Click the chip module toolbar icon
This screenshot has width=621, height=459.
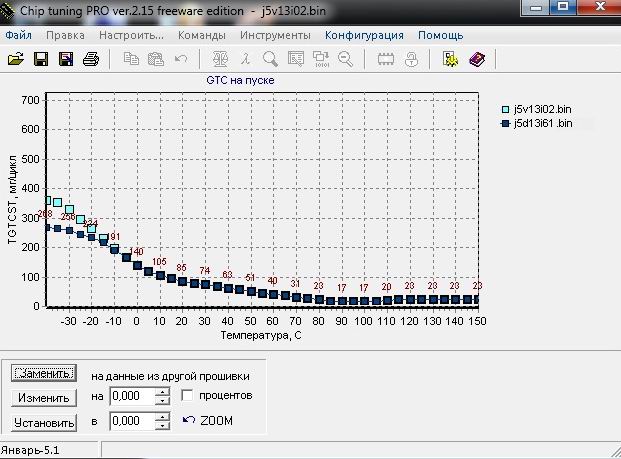385,59
